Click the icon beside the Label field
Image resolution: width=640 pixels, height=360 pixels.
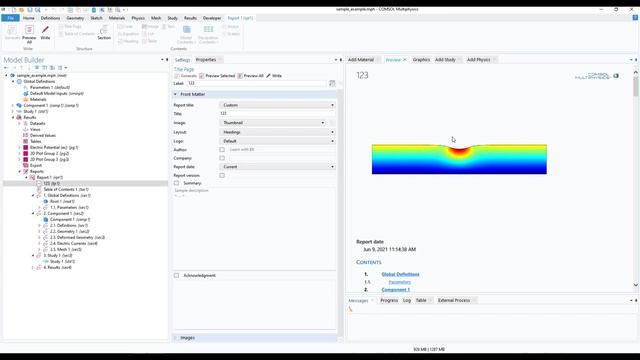[x=332, y=83]
